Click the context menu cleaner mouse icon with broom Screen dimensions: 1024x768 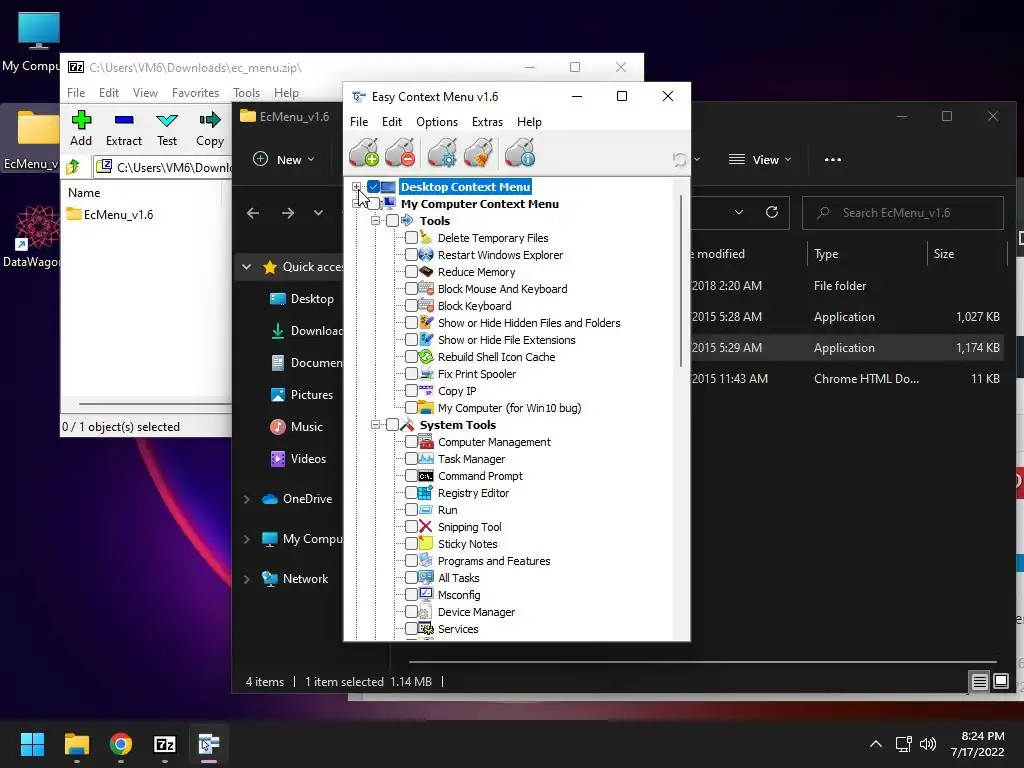[x=479, y=153]
